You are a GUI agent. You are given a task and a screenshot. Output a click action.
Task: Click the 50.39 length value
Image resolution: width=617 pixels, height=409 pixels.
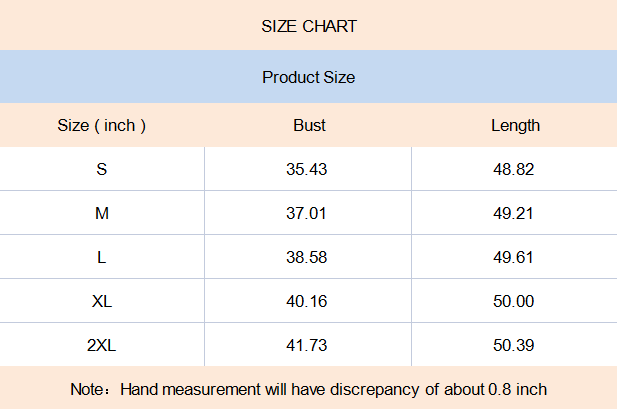point(514,345)
